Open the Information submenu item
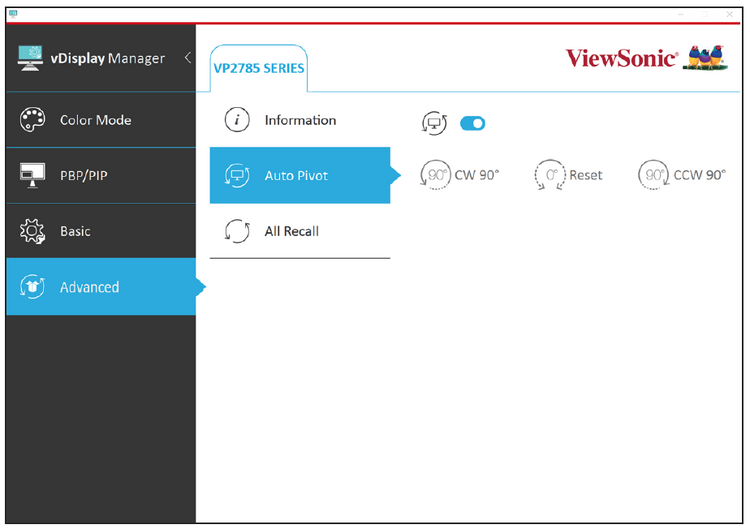This screenshot has height=529, width=750. tap(300, 120)
